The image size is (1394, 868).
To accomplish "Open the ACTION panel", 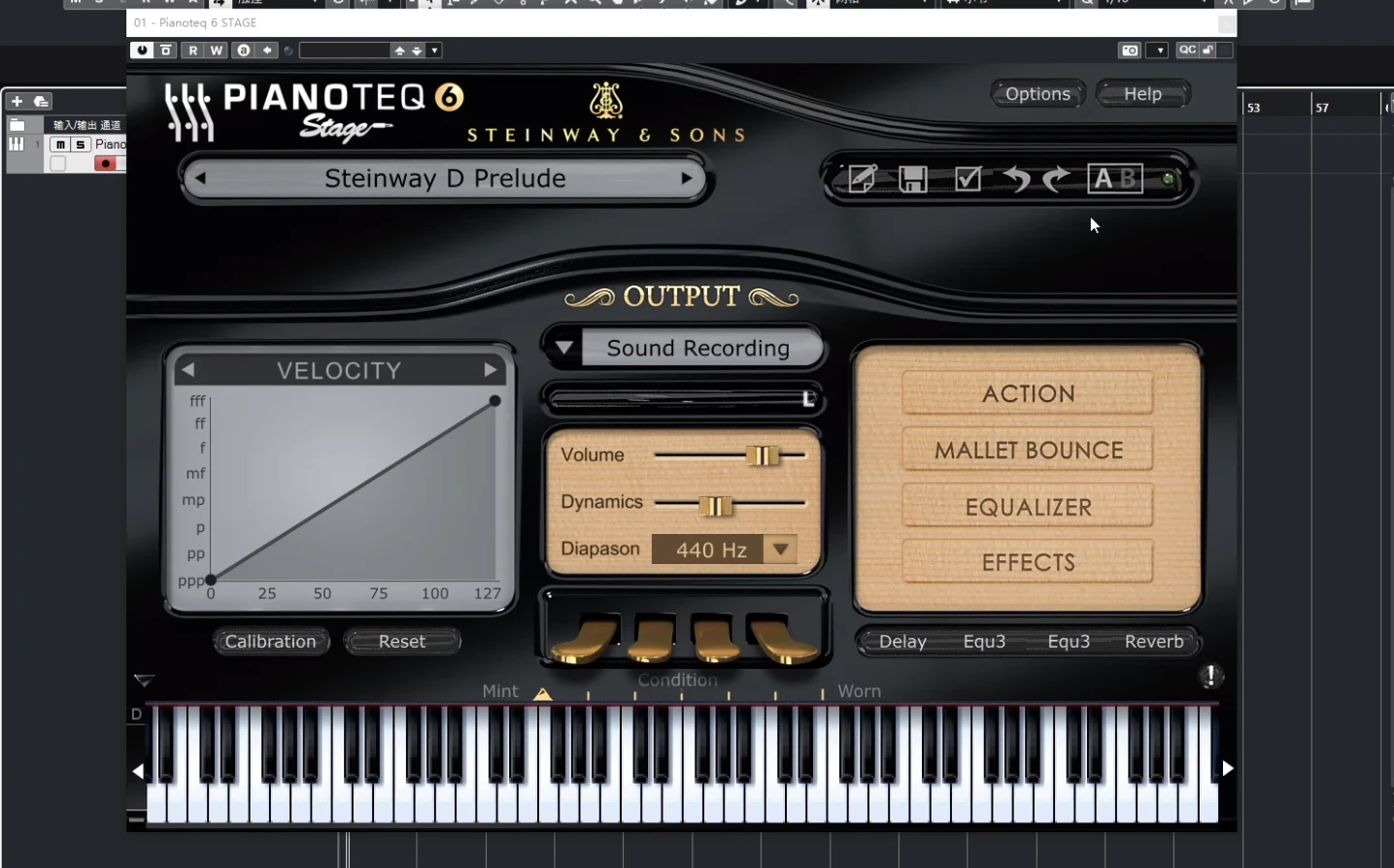I will click(1028, 393).
